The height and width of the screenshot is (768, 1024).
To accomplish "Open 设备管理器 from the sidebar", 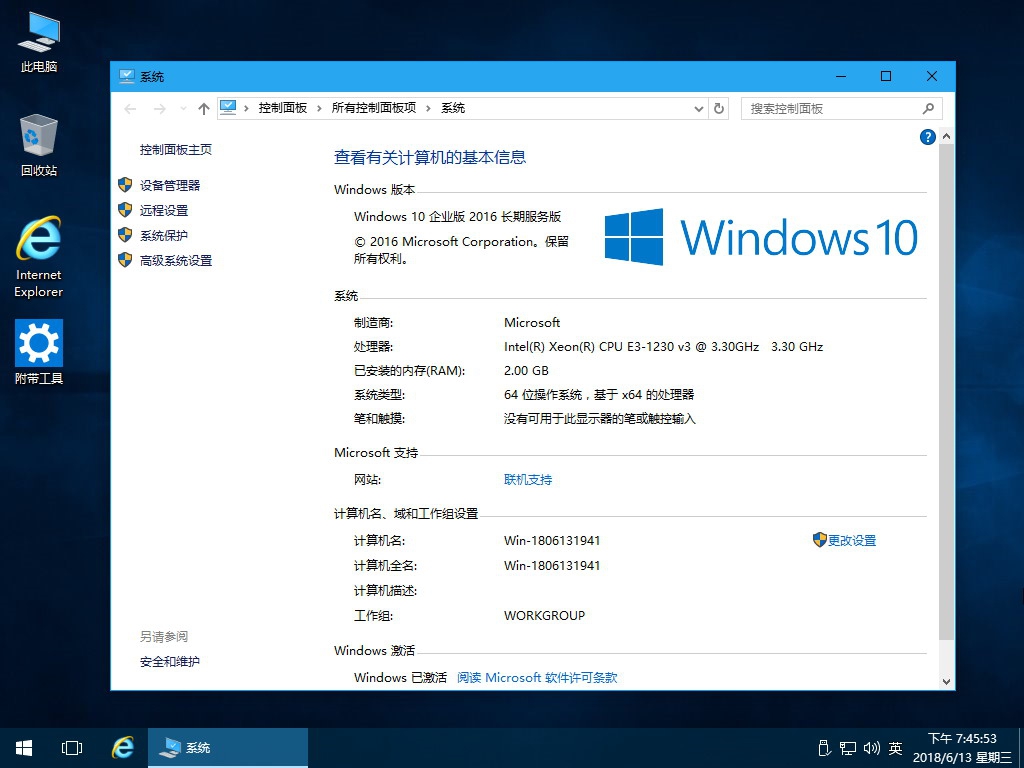I will click(170, 185).
